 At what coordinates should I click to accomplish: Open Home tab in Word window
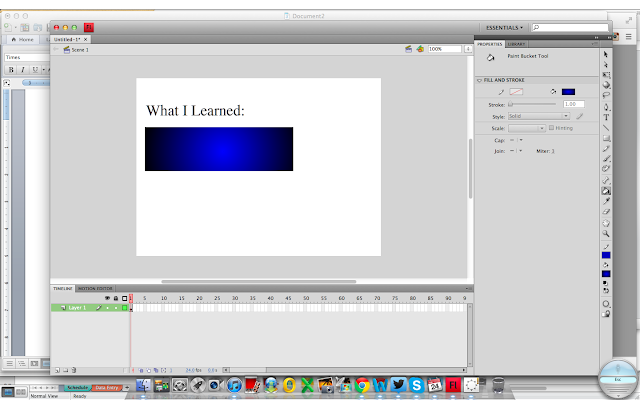[x=22, y=40]
